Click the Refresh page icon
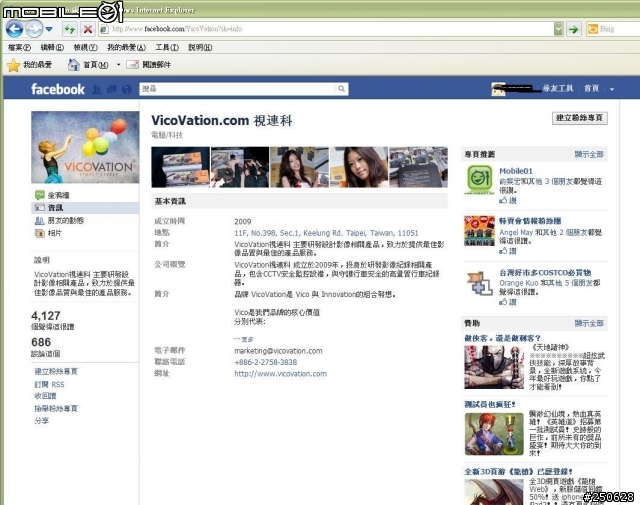This screenshot has height=505, width=640. (70, 29)
